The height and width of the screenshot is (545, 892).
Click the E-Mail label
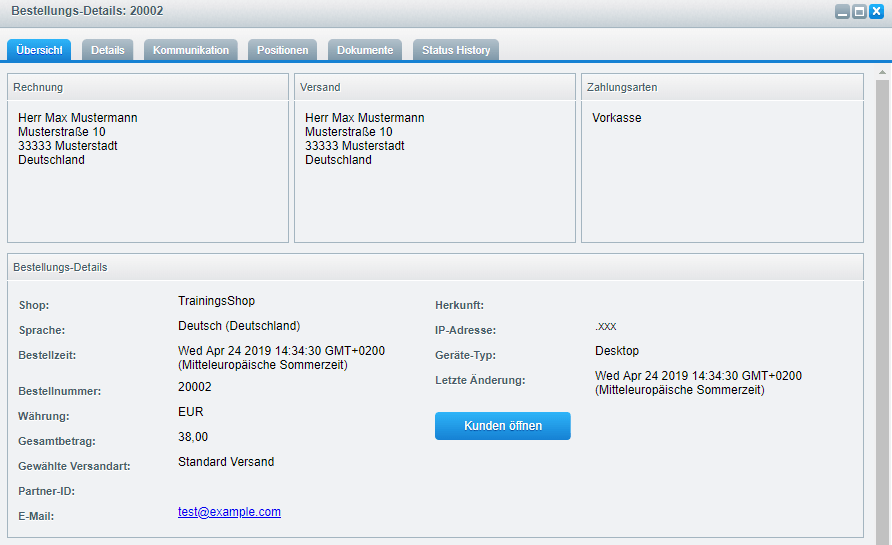36,517
